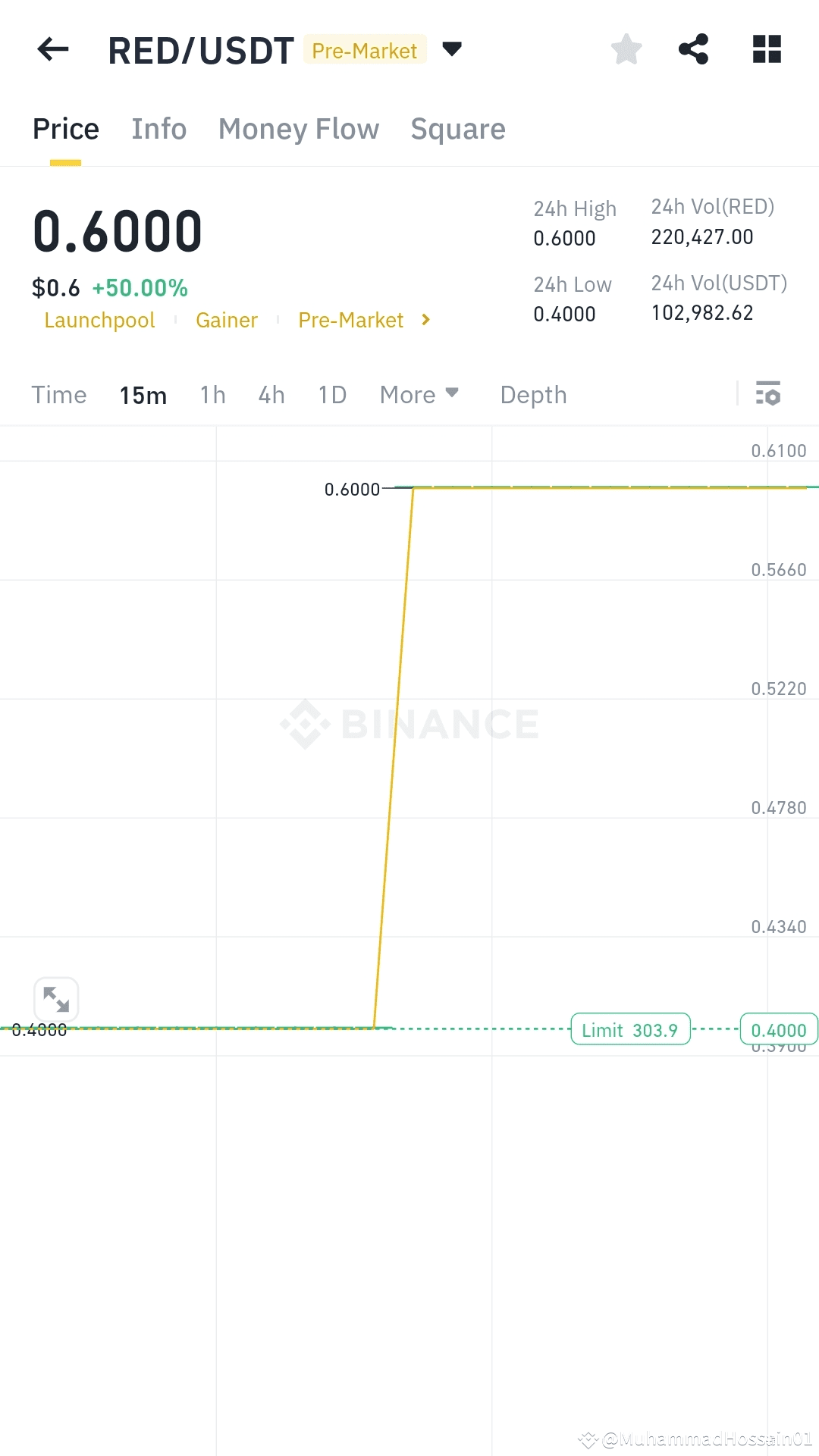Open the Depth chart view
This screenshot has height=1456, width=819.
tap(534, 396)
